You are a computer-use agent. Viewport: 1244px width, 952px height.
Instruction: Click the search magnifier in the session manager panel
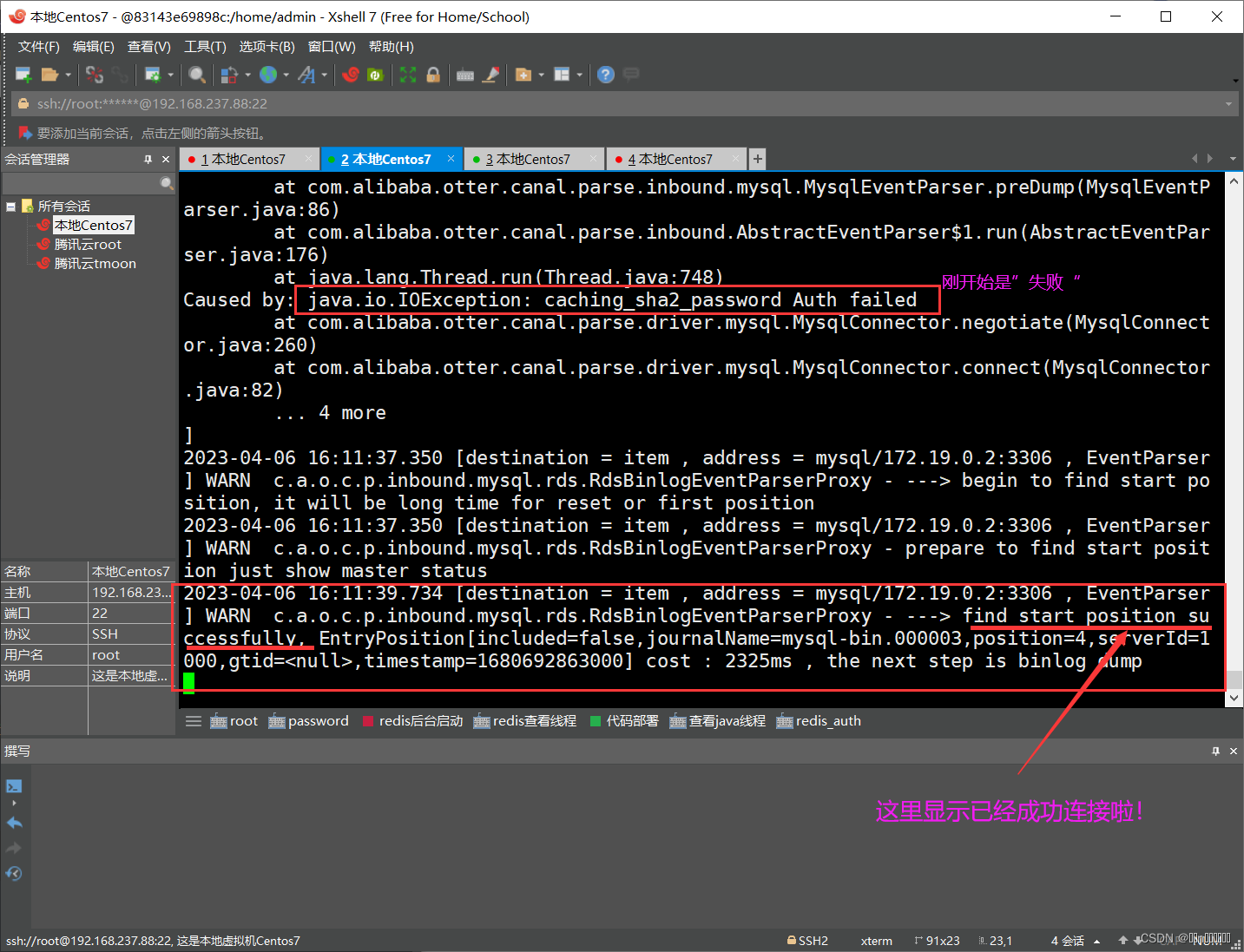pos(165,183)
